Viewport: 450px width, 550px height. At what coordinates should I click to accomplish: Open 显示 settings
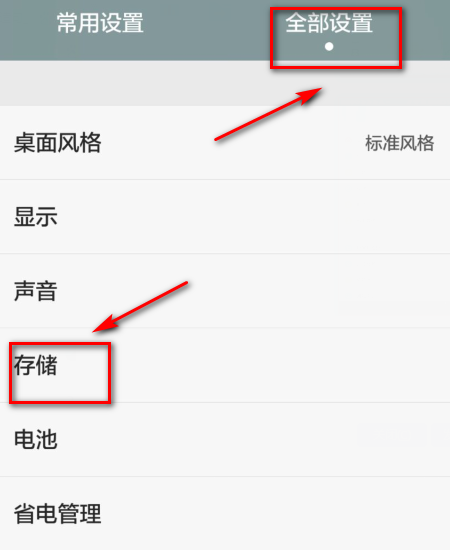[x=225, y=216]
